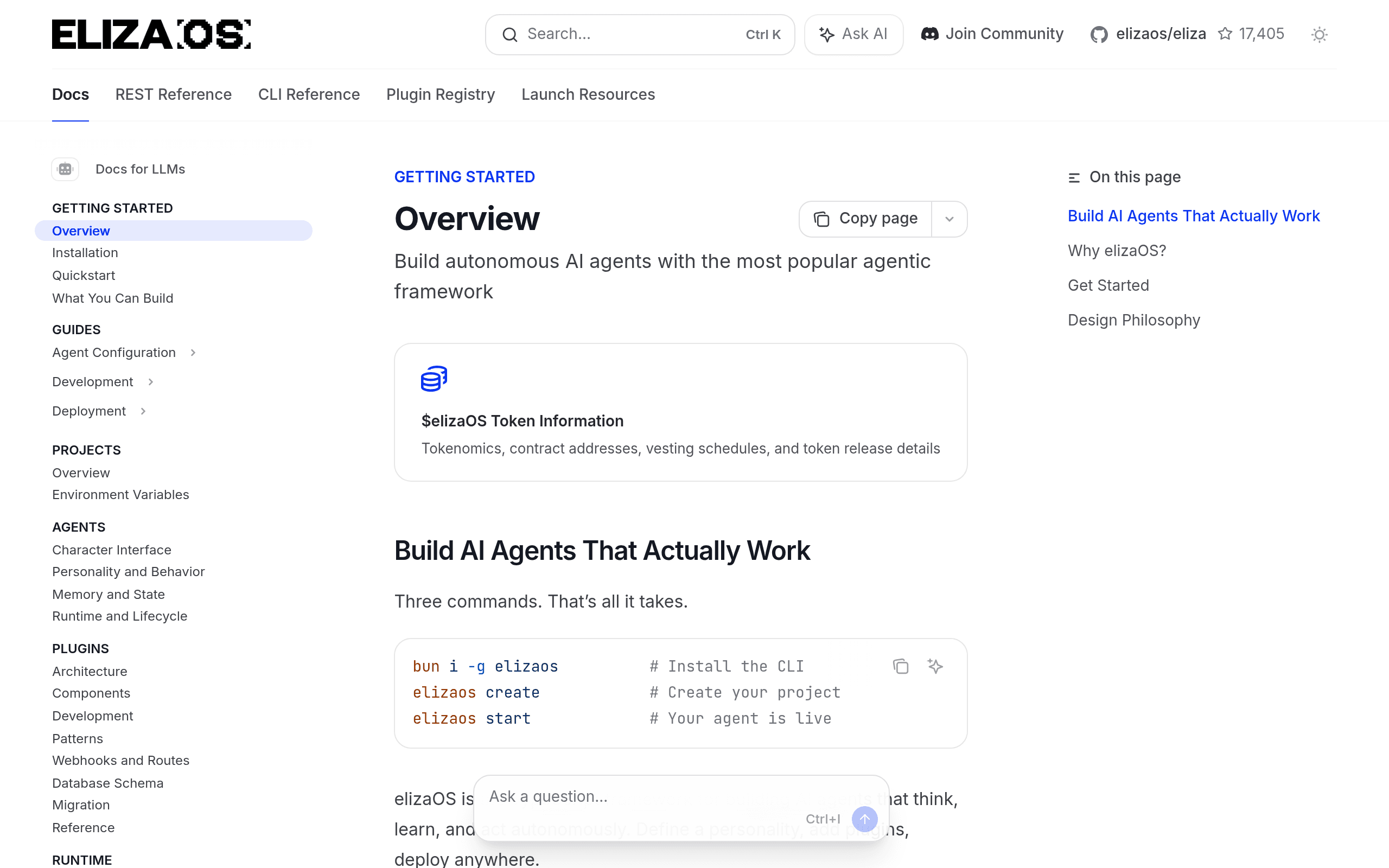Open the REST Reference tab
This screenshot has width=1389, height=868.
click(173, 94)
